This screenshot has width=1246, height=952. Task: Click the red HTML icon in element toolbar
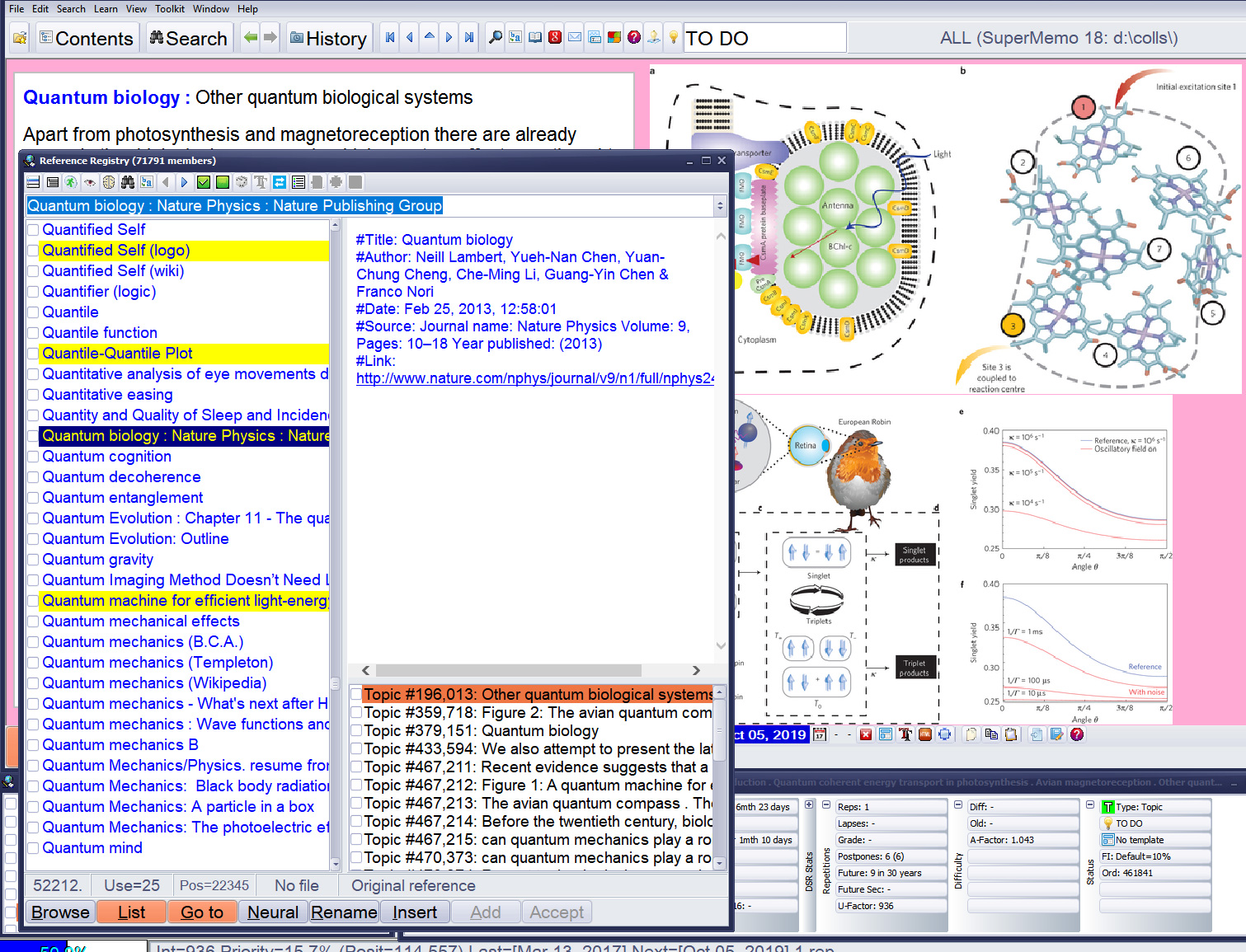[x=924, y=734]
